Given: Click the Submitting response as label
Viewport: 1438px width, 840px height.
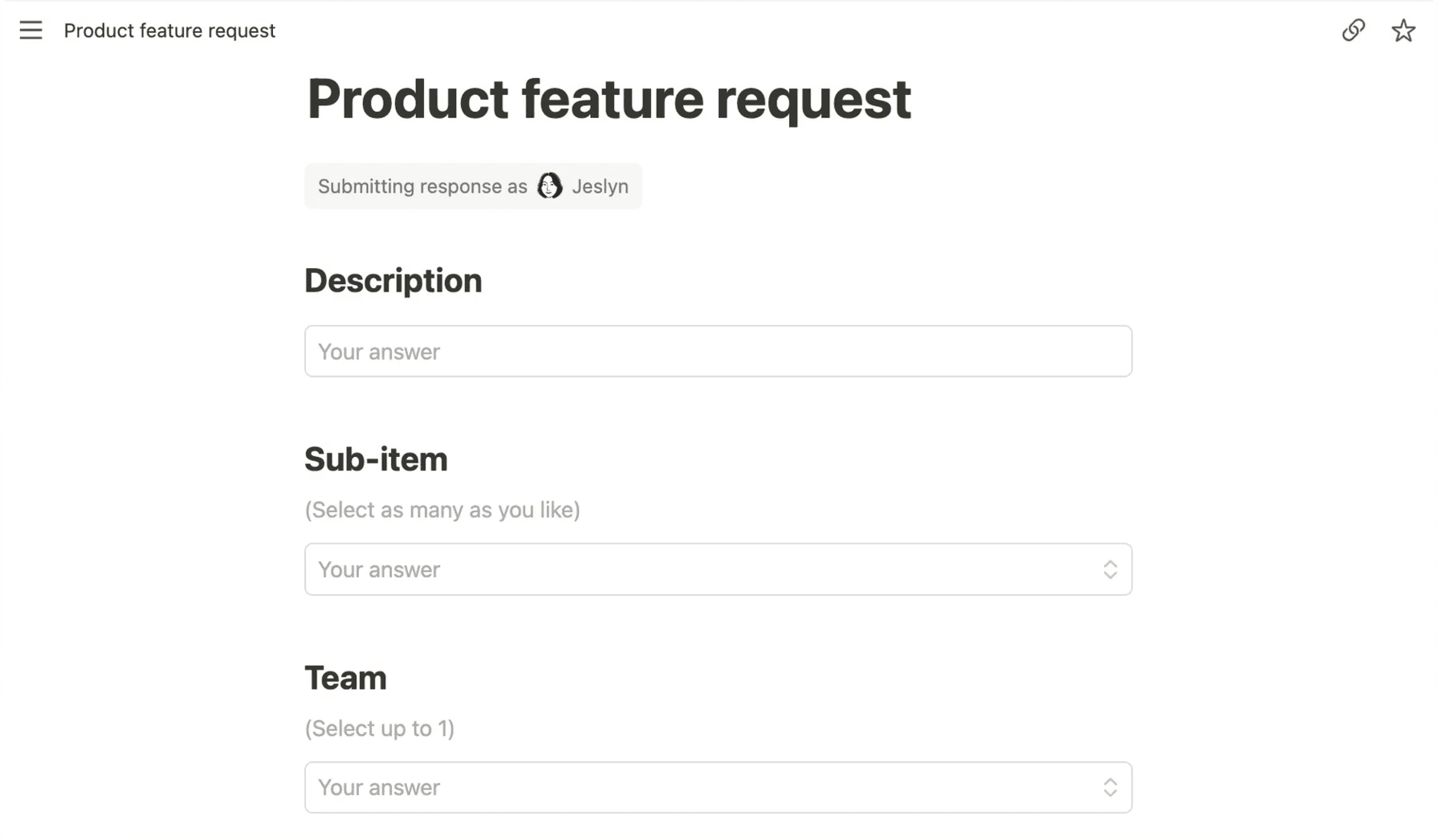Looking at the screenshot, I should pyautogui.click(x=422, y=187).
